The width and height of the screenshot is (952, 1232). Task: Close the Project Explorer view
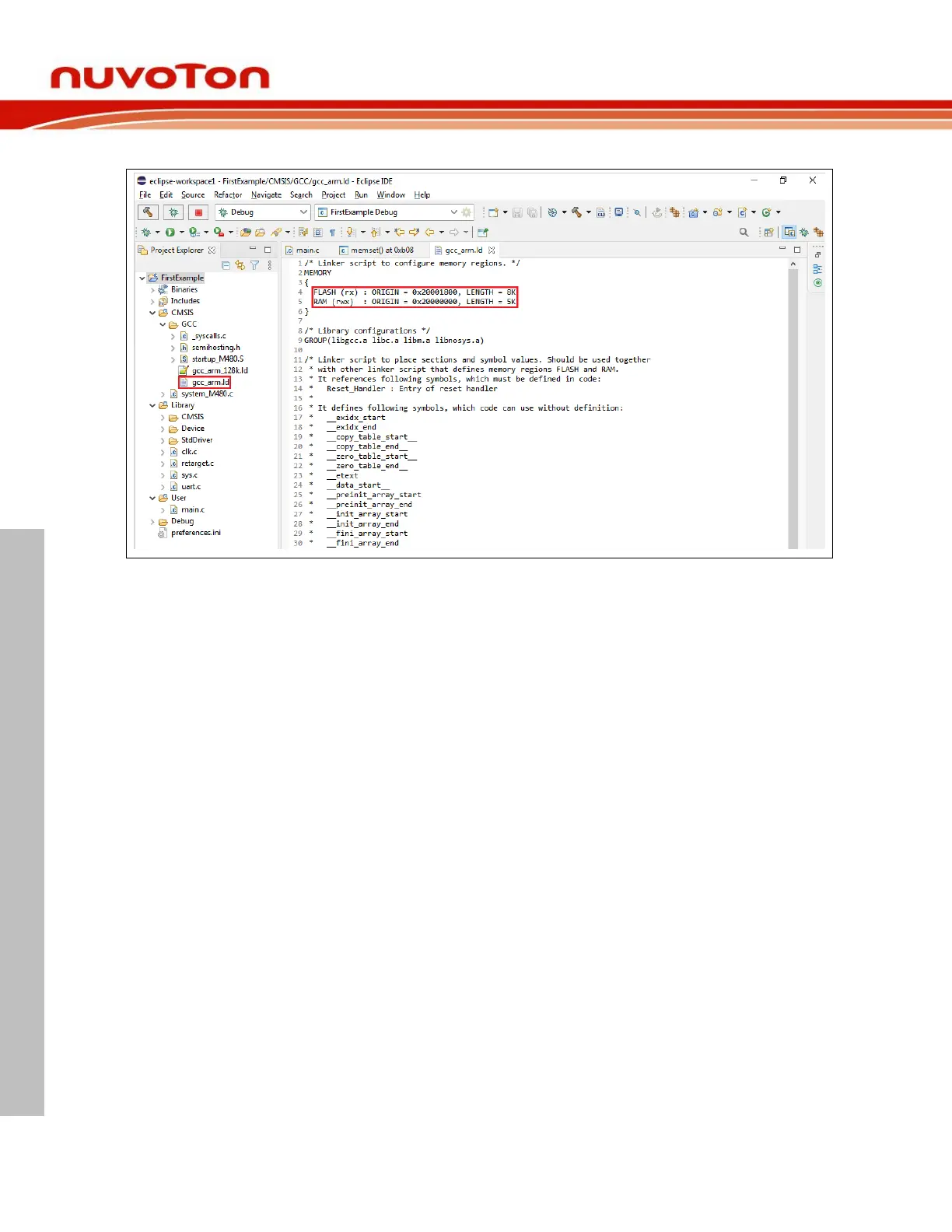pyautogui.click(x=212, y=250)
